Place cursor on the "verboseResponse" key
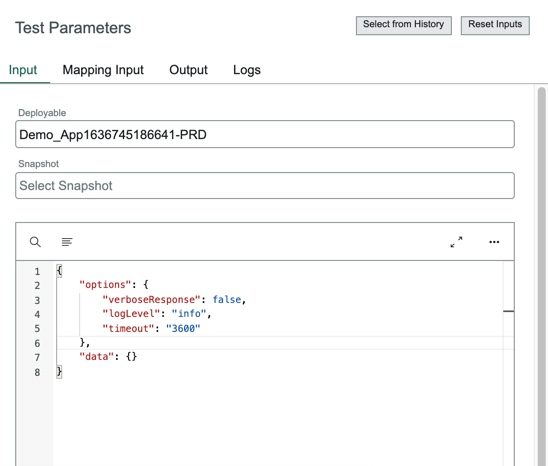Viewport: 548px width, 466px height. [x=151, y=300]
